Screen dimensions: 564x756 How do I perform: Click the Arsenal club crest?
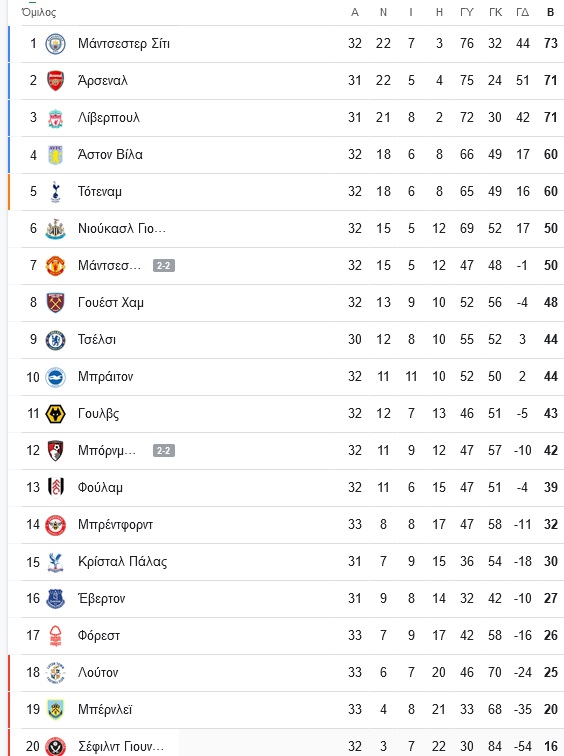(55, 81)
